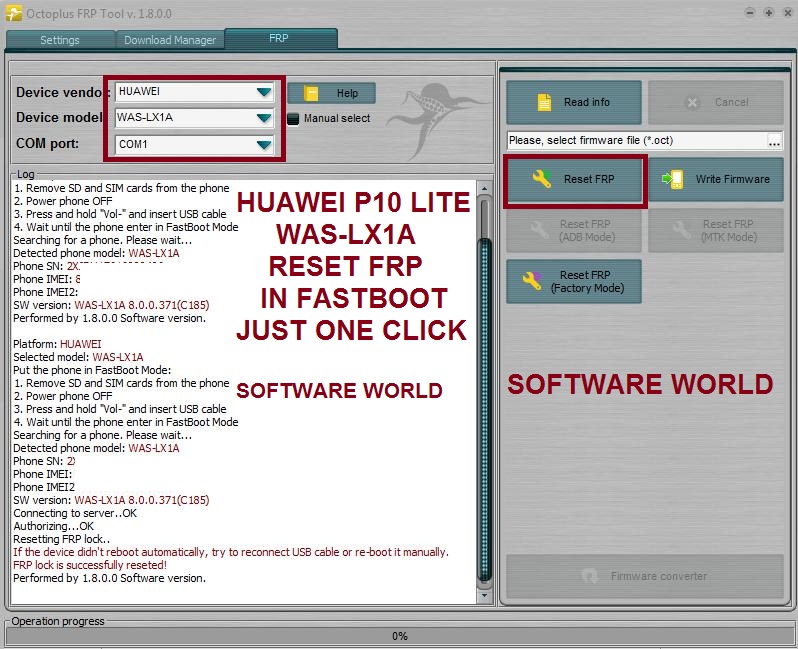Click the log line about rebooting device manually
The height and width of the screenshot is (649, 798).
tap(231, 552)
